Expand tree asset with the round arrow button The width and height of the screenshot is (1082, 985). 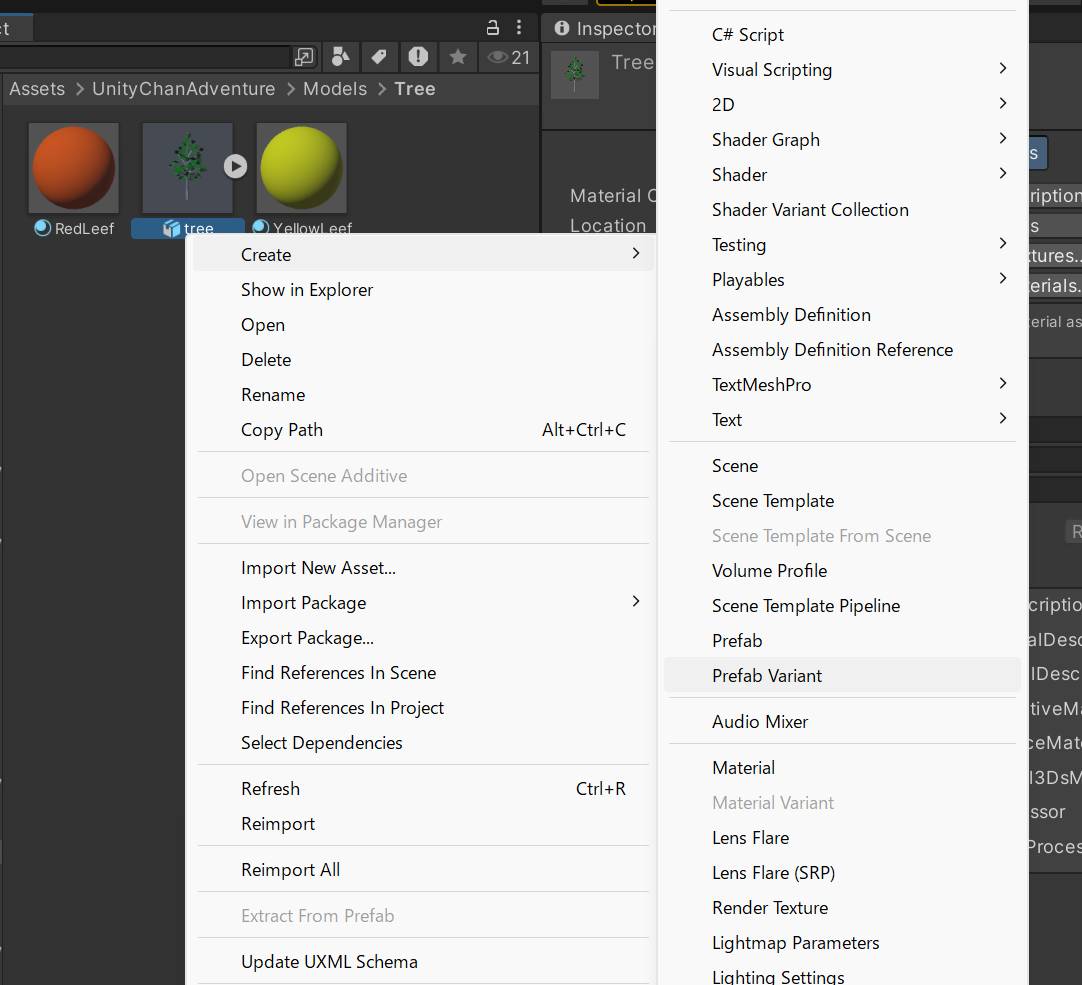pyautogui.click(x=235, y=166)
